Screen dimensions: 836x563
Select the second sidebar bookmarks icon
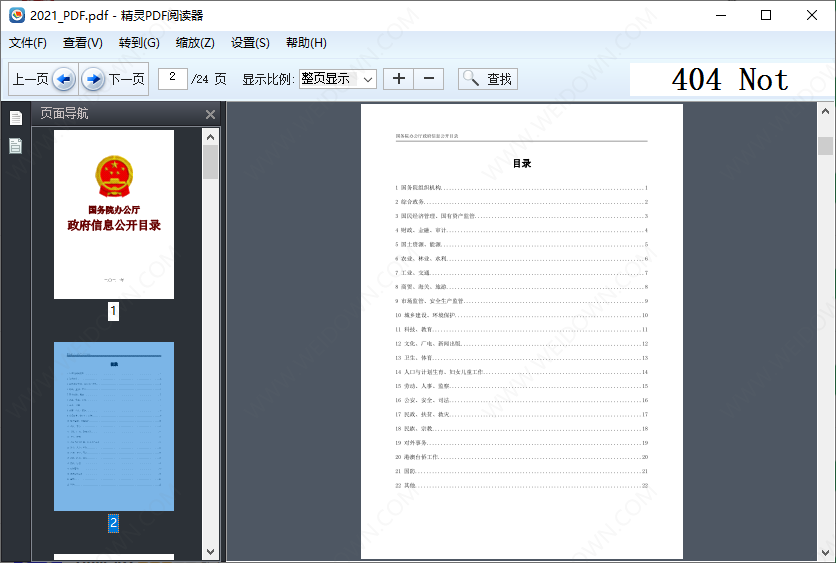[16, 146]
